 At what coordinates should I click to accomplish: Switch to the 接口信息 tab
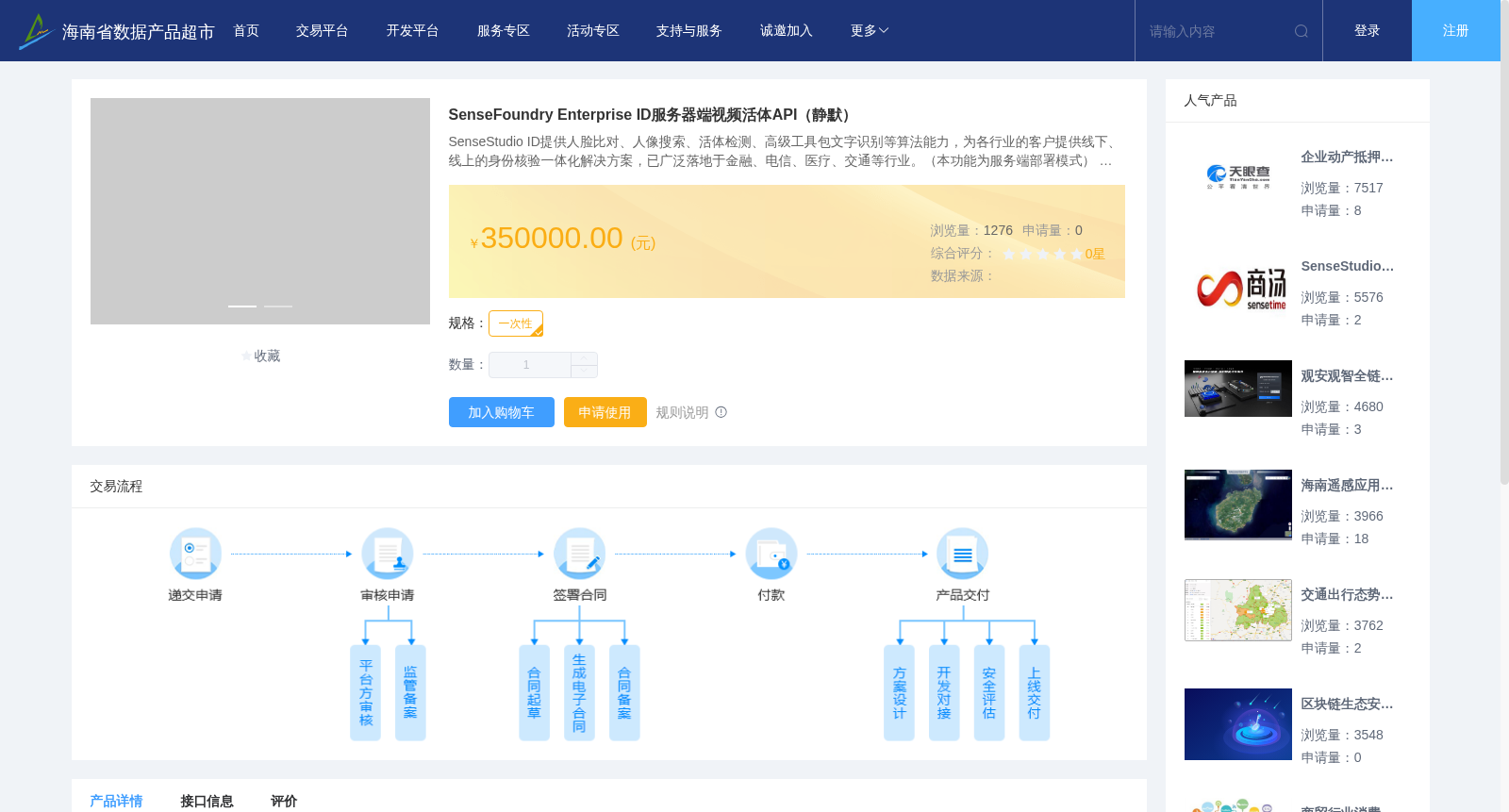[x=207, y=801]
